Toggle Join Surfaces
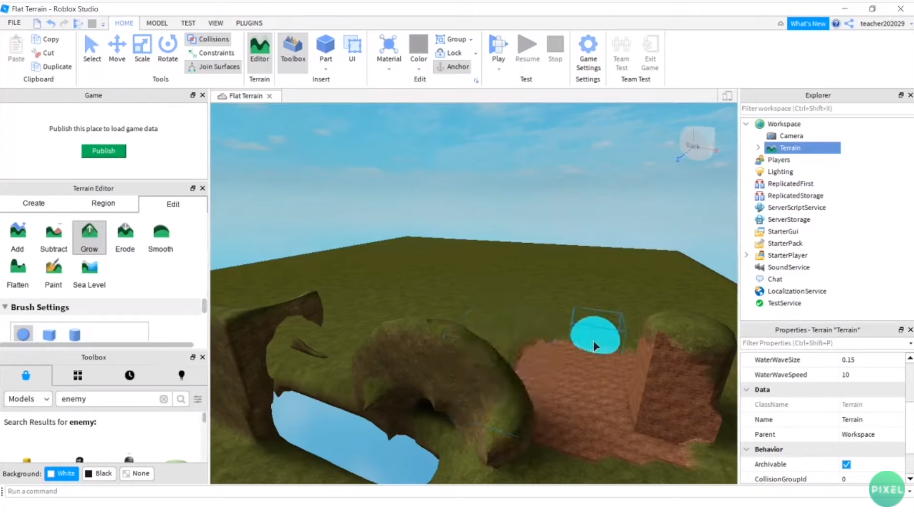This screenshot has height=513, width=914. pyautogui.click(x=213, y=66)
